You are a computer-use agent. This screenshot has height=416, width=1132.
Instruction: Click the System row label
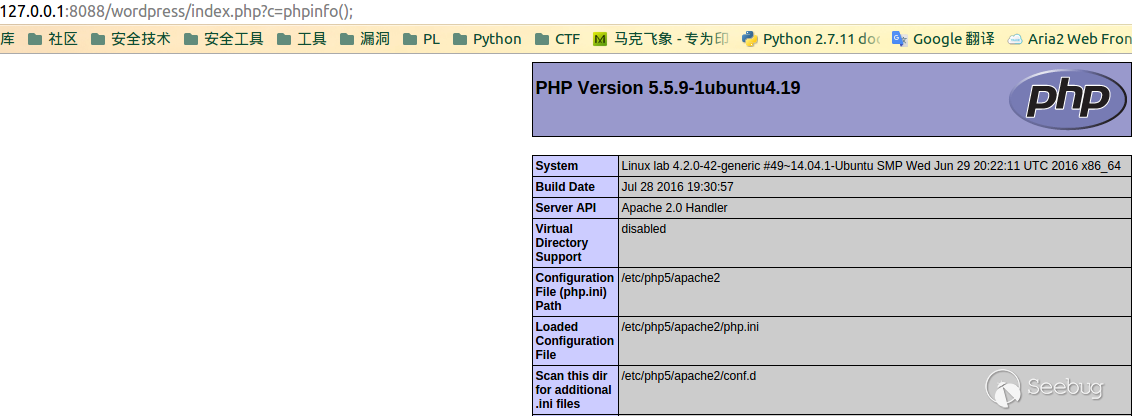tap(557, 166)
